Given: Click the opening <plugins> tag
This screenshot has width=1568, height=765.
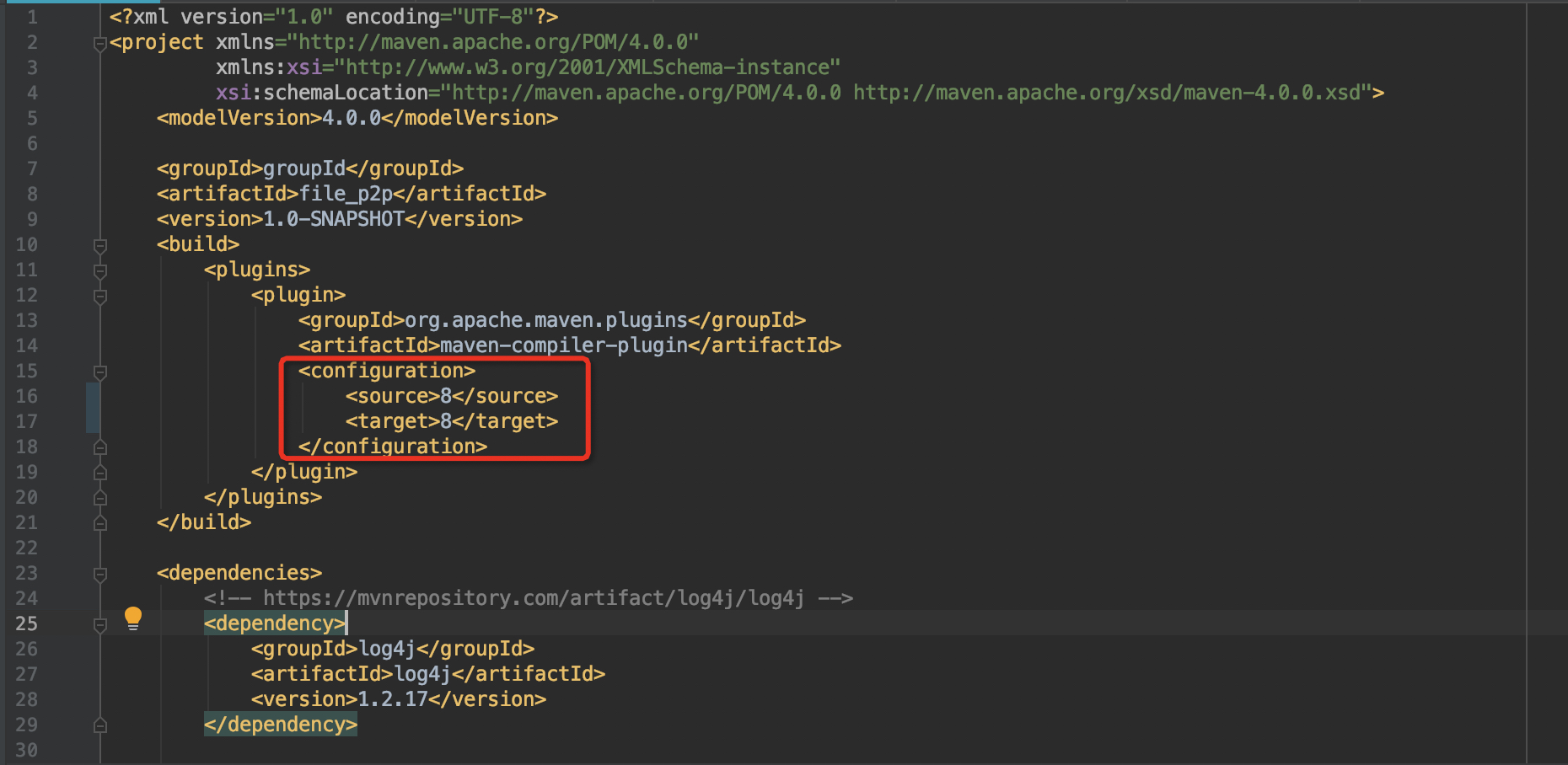Looking at the screenshot, I should [257, 270].
